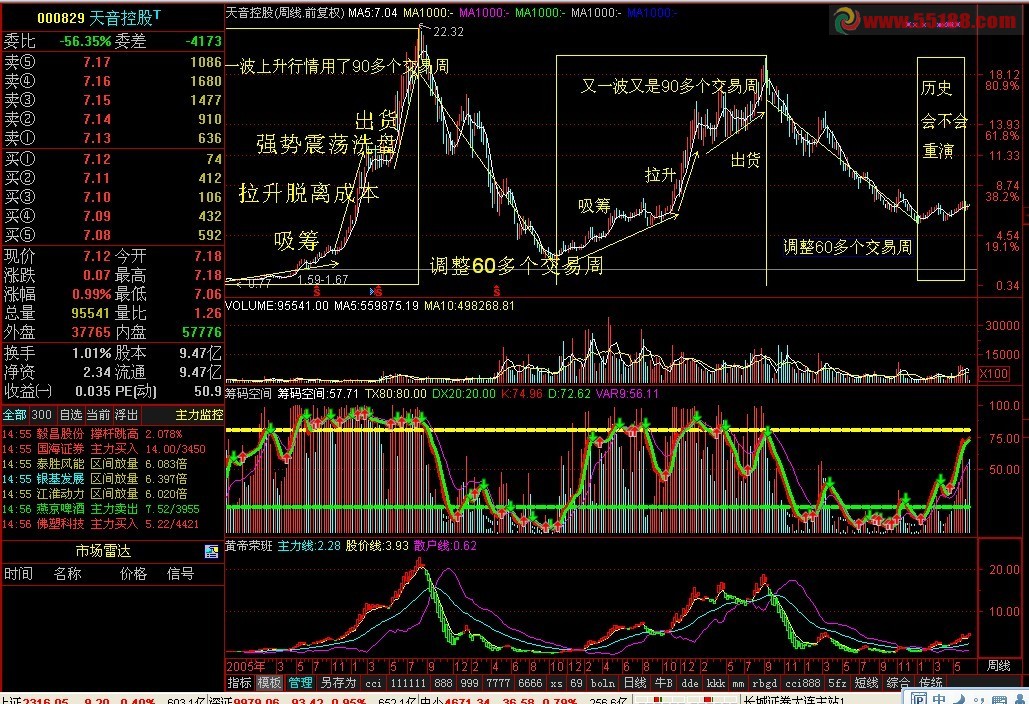Click 另存为 to save the layout
The width and height of the screenshot is (1029, 704).
click(337, 681)
